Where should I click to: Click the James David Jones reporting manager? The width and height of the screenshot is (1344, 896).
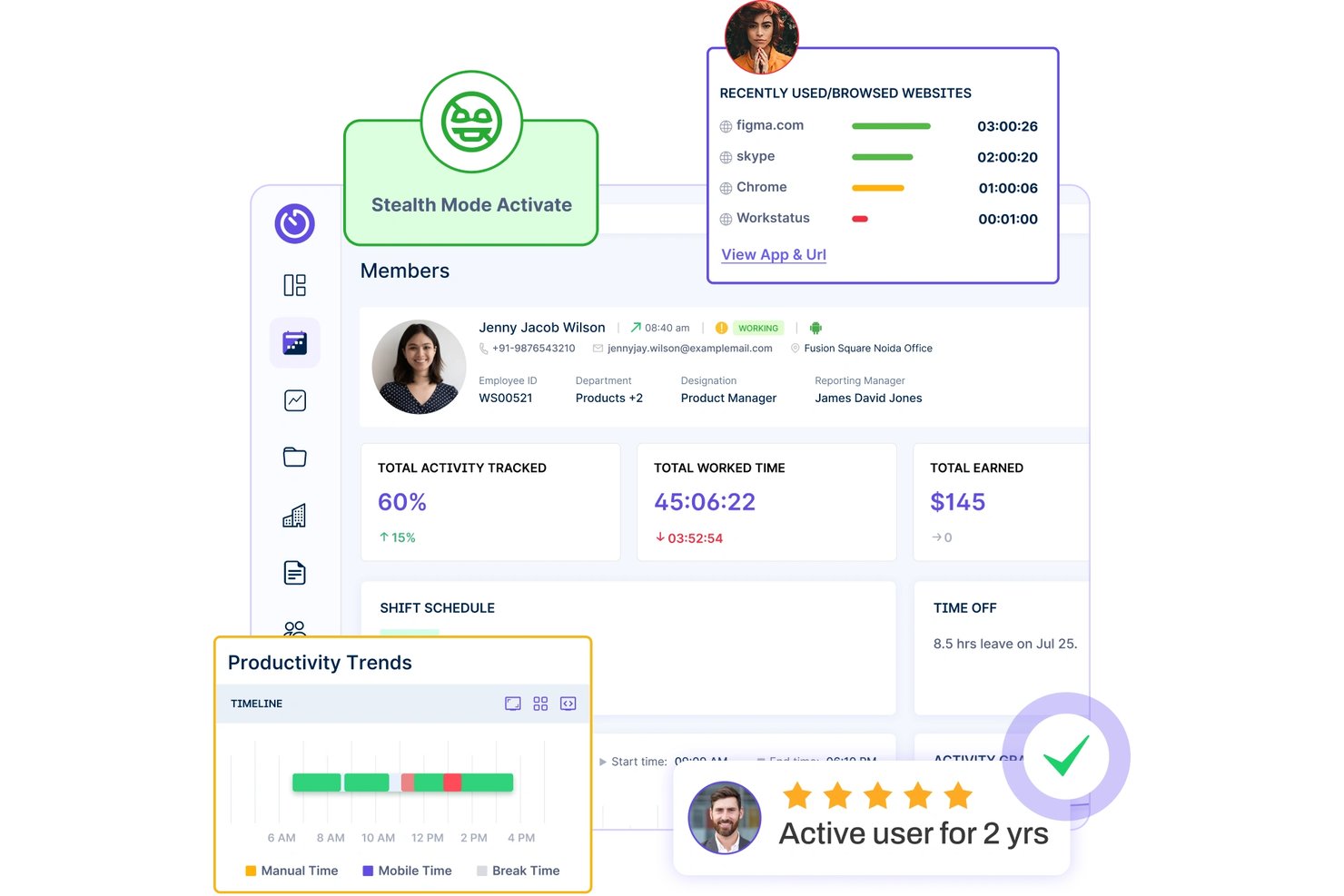point(868,399)
